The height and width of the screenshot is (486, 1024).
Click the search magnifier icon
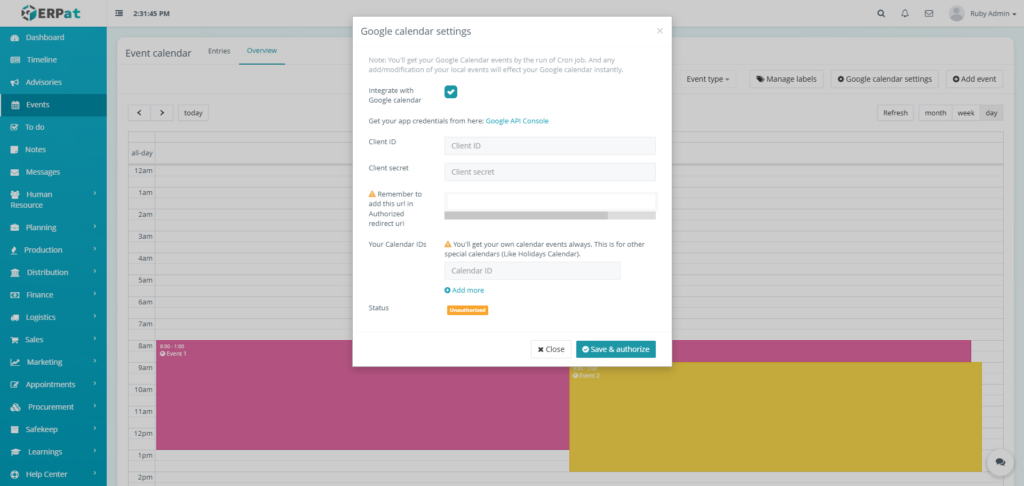881,13
